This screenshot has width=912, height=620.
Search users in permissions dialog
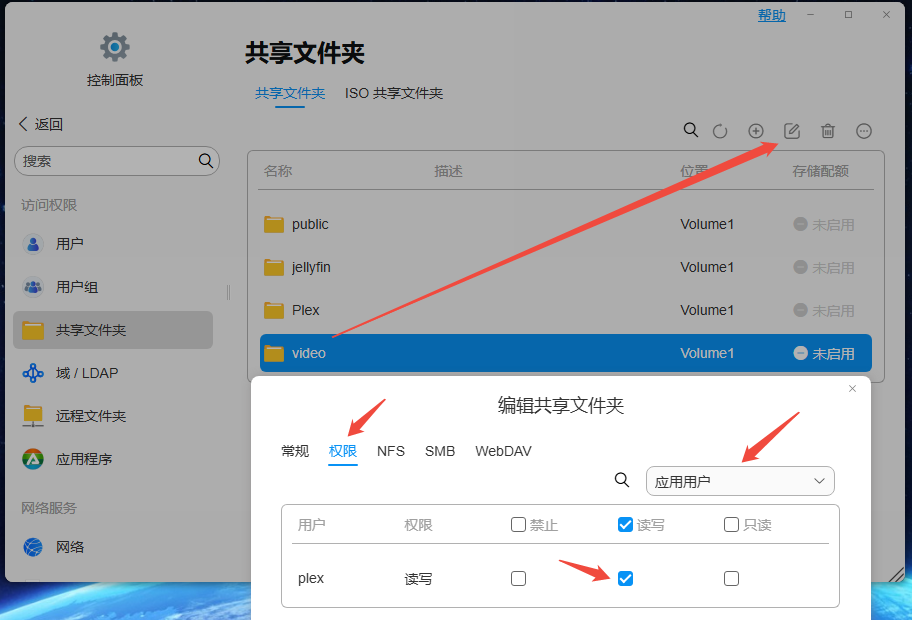622,480
